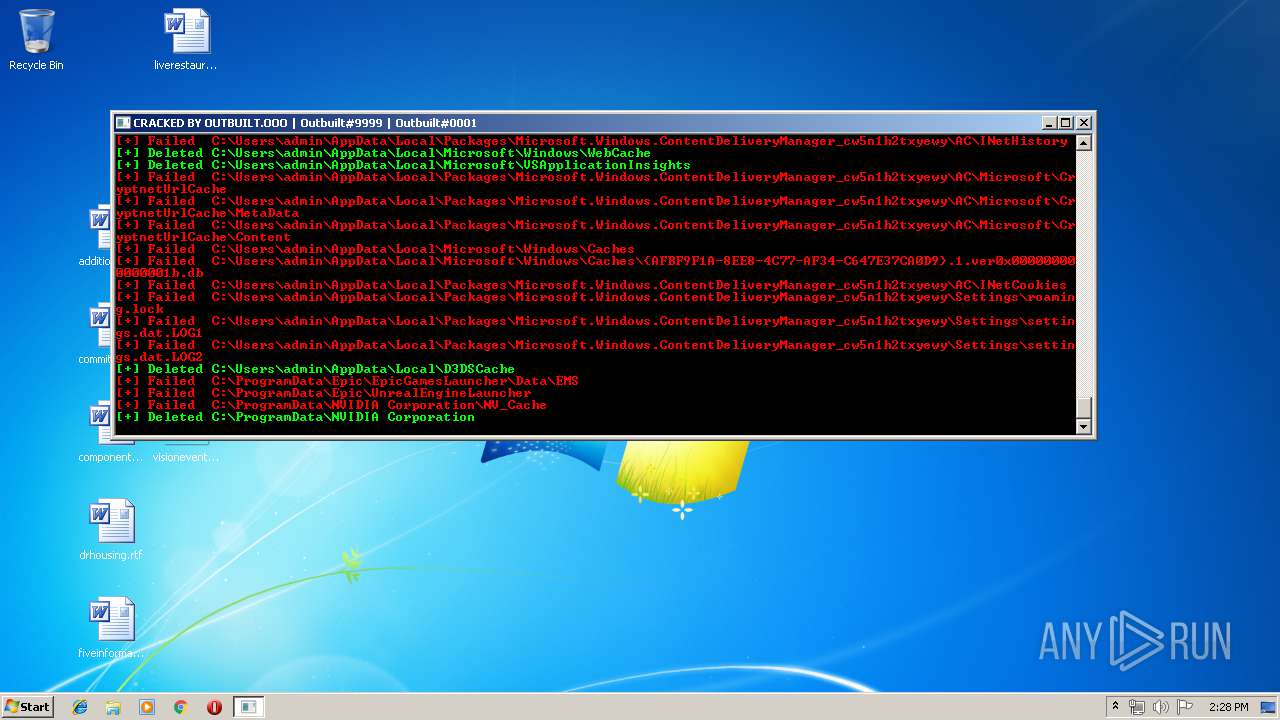1280x720 pixels.
Task: Click the 'Failed ...EpicGamesLauncher\Data\EMS' line
Action: click(x=347, y=381)
